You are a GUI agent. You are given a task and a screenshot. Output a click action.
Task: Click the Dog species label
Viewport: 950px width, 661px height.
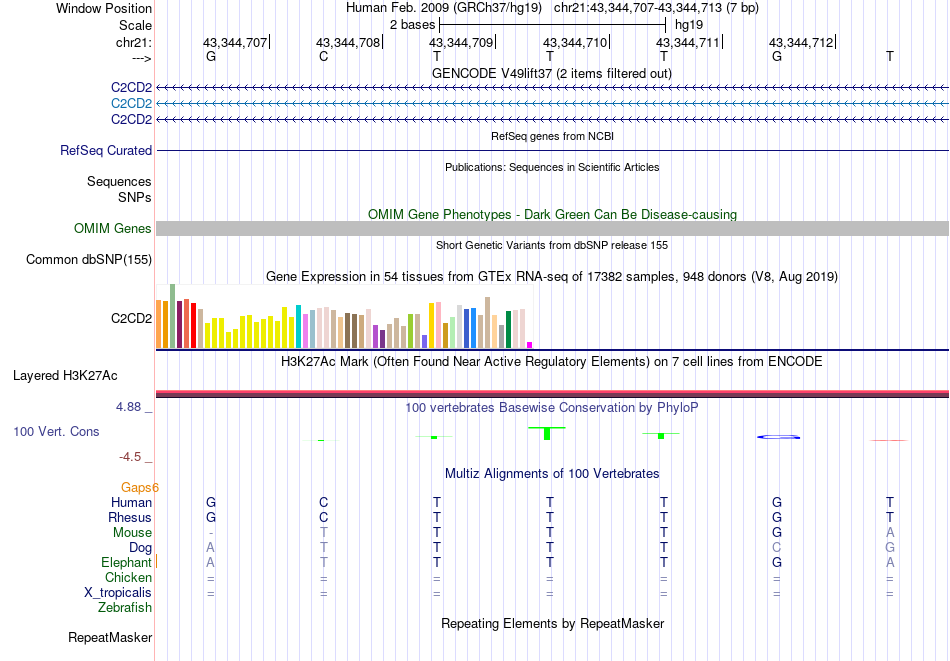pos(141,548)
